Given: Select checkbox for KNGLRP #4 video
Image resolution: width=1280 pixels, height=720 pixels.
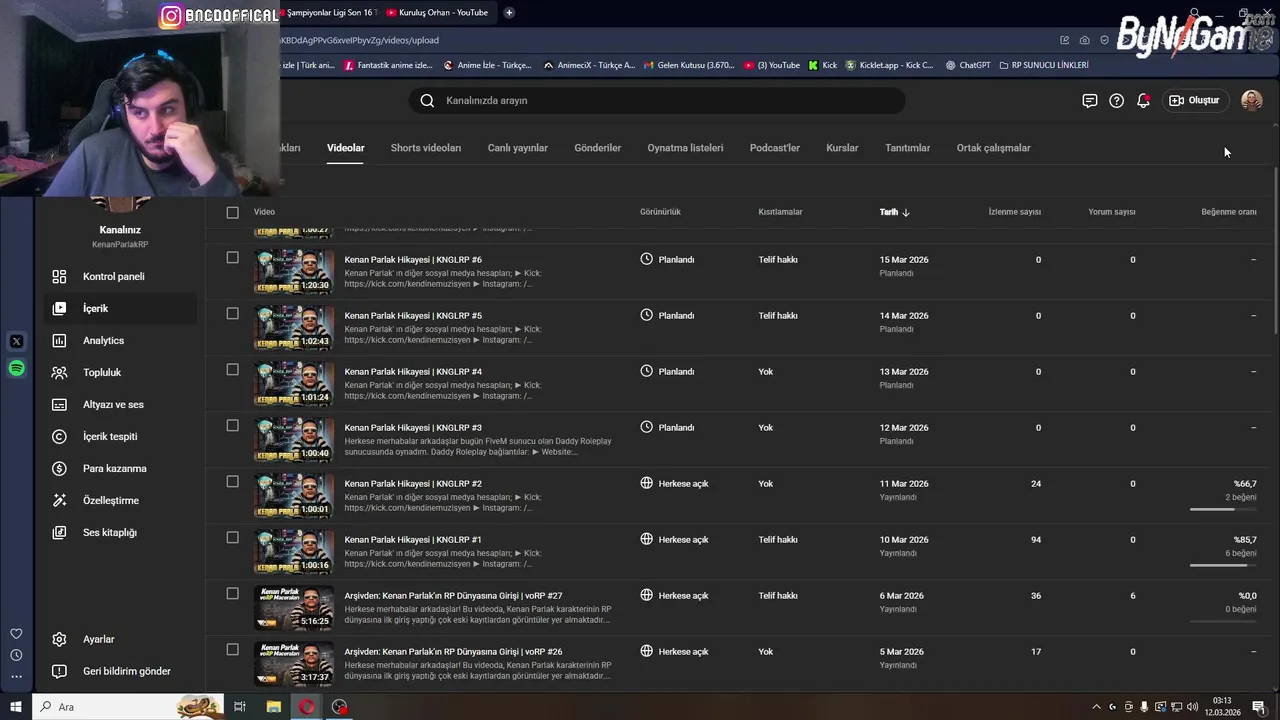Looking at the screenshot, I should point(232,369).
